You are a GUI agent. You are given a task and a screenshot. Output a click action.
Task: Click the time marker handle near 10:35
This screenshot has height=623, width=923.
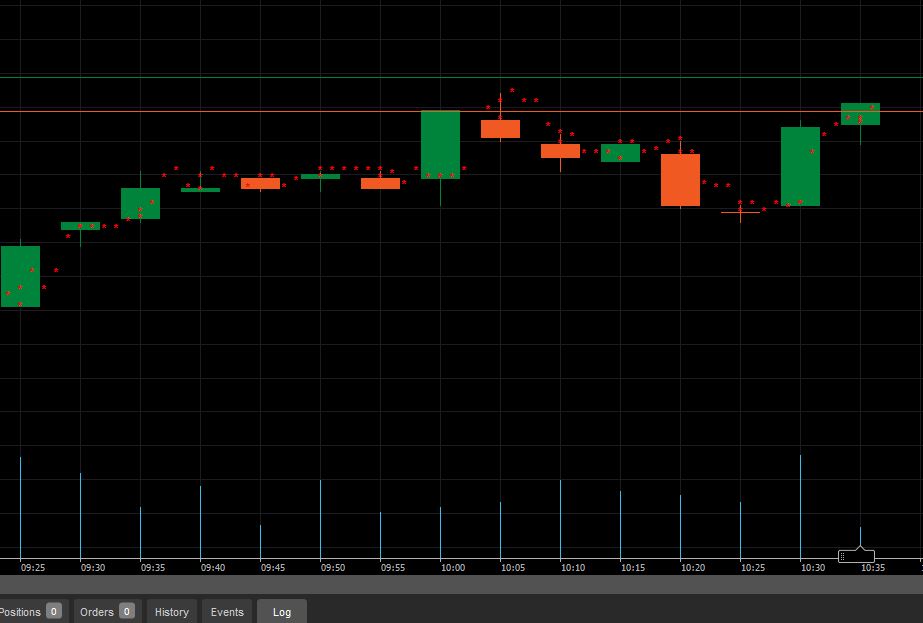coord(856,555)
